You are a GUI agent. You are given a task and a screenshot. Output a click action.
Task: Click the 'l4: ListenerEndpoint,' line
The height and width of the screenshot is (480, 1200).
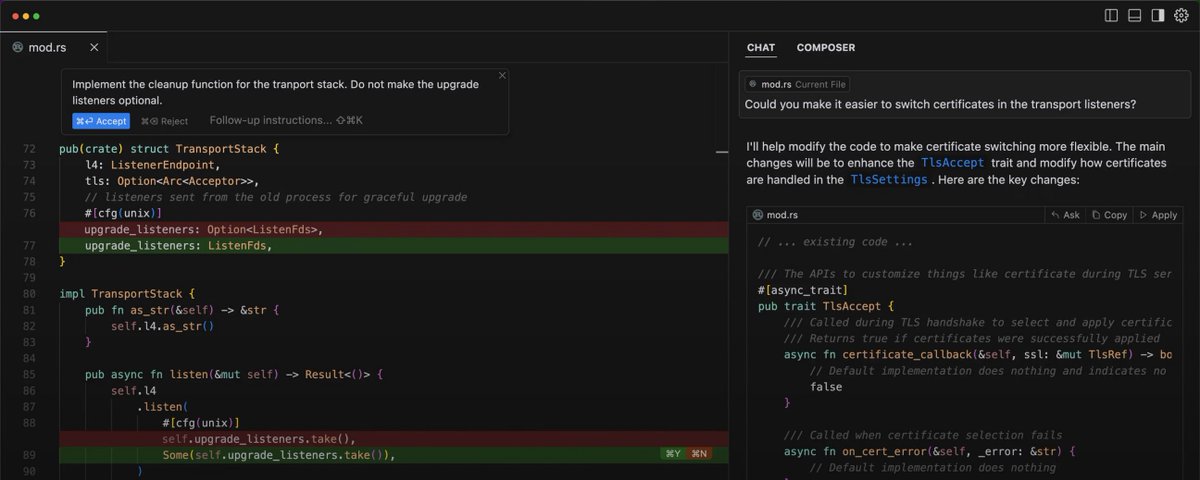tap(152, 165)
